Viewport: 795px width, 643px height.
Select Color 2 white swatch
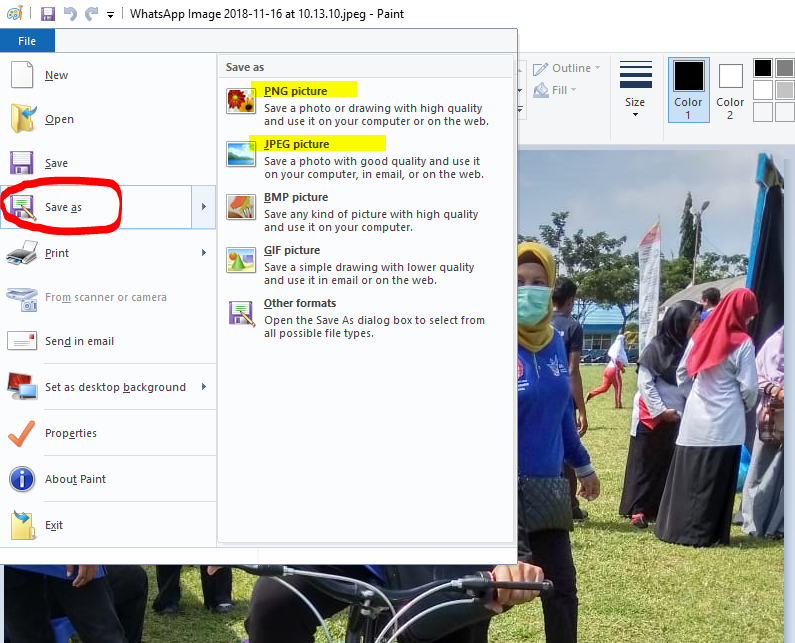pos(731,76)
